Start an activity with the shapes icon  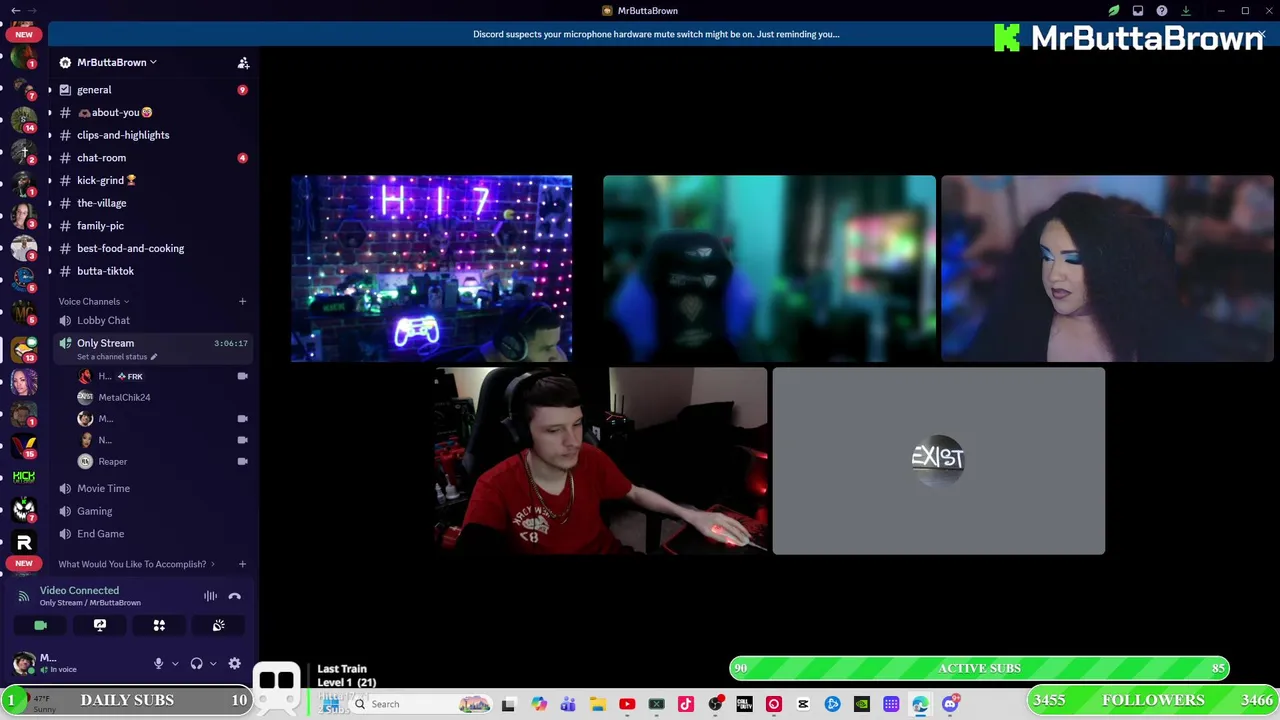(159, 625)
